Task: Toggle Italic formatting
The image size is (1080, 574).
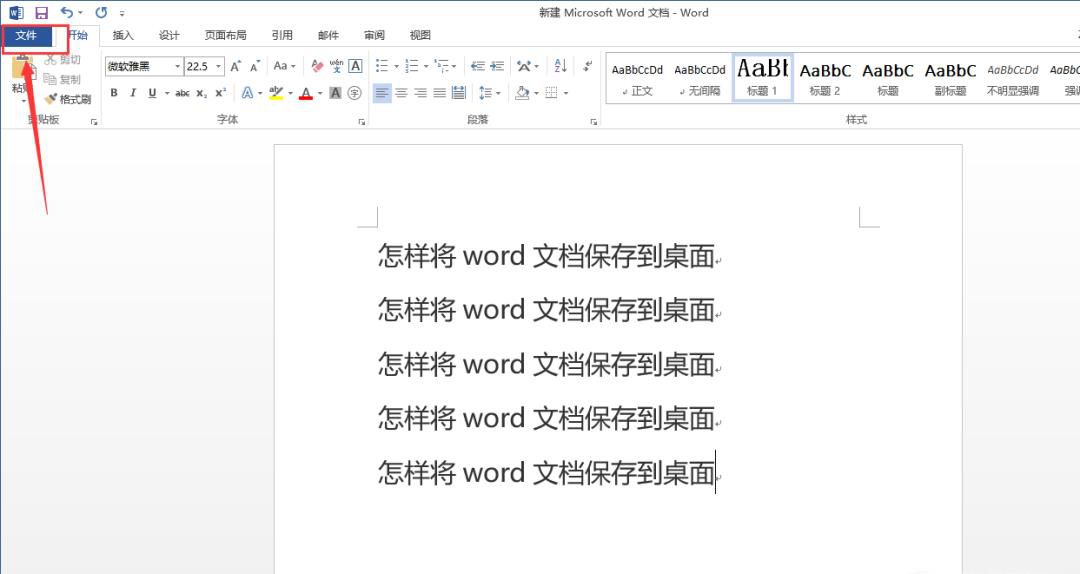Action: pyautogui.click(x=133, y=93)
